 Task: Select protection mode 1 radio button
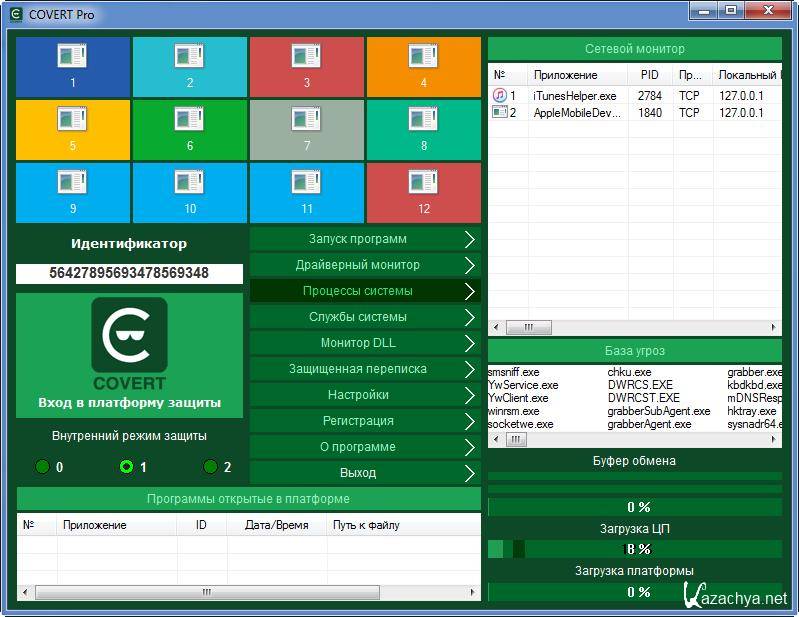127,467
